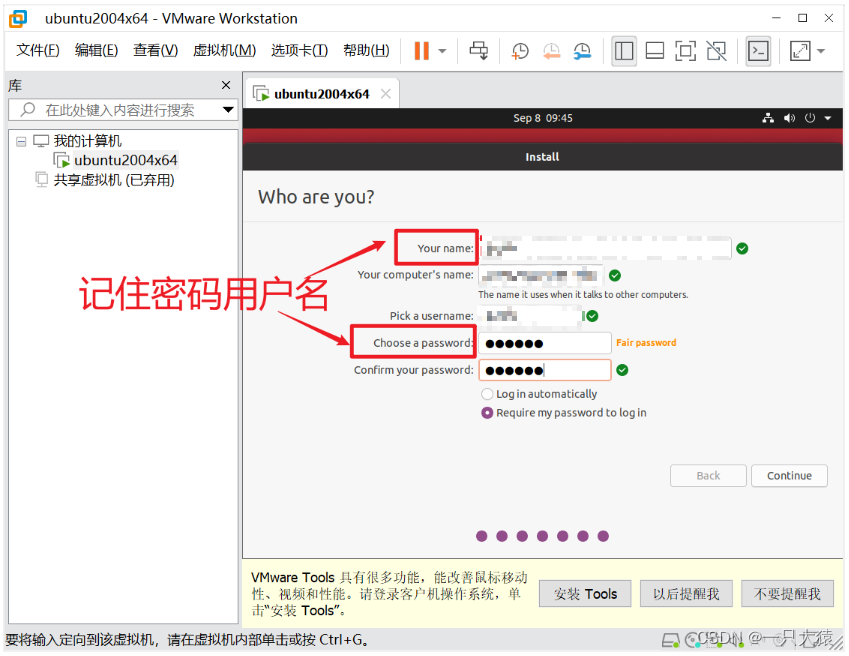Click Send Ctrl+Alt+Del toolbar icon
Screen dimensions: 849x656
[479, 51]
